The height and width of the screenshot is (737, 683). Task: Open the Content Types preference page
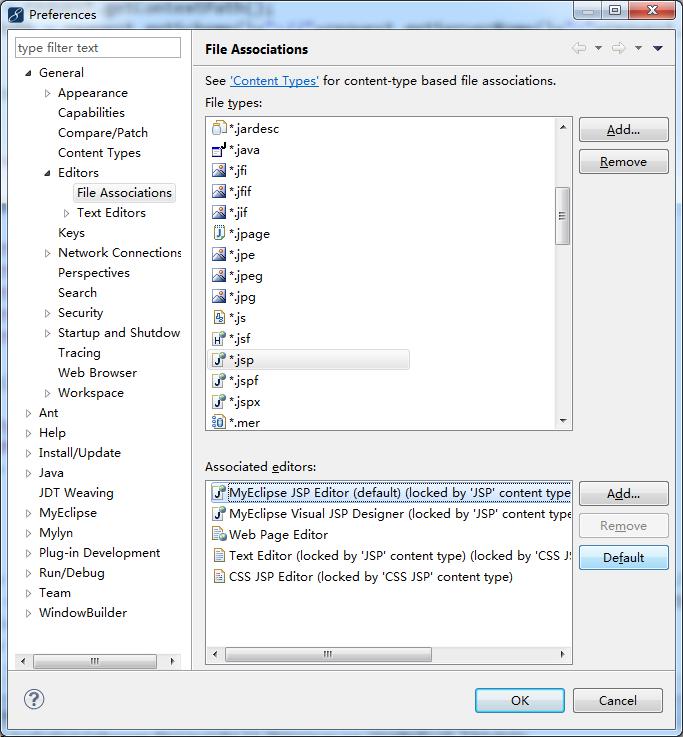coord(99,153)
